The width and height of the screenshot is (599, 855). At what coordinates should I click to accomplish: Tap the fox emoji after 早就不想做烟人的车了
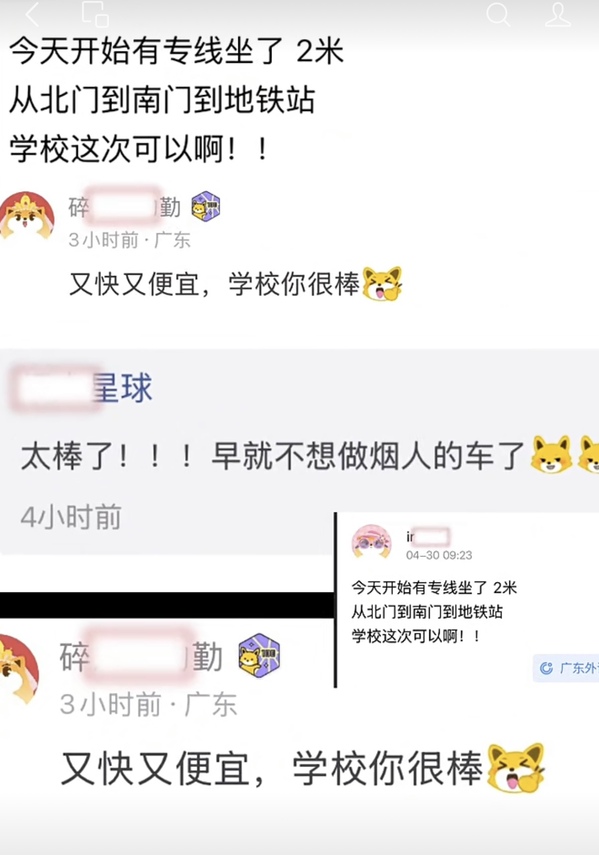[552, 454]
